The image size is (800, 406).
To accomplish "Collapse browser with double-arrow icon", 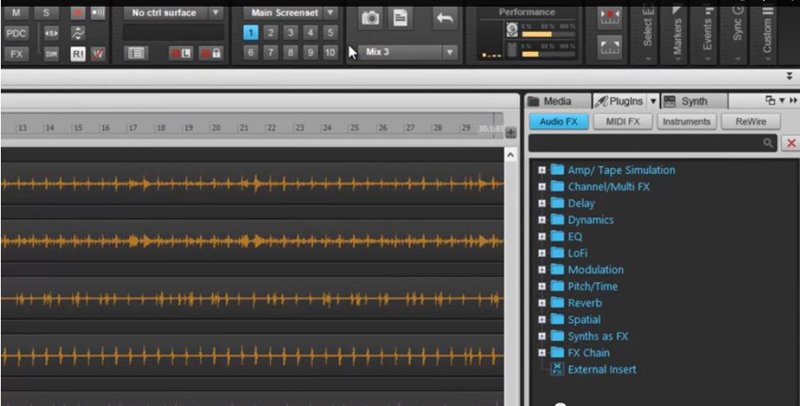I will tap(793, 100).
